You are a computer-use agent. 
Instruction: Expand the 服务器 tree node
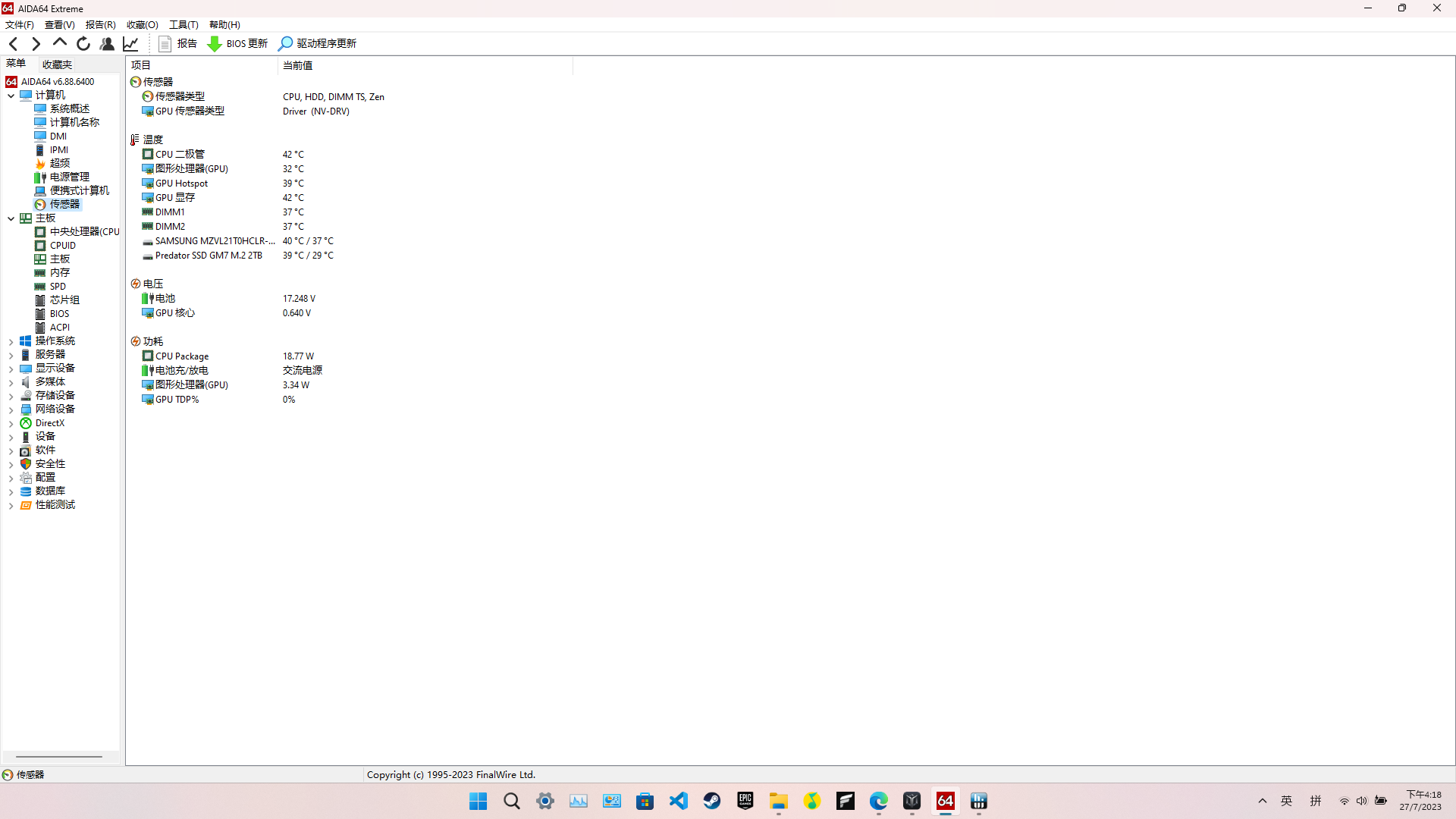[11, 355]
